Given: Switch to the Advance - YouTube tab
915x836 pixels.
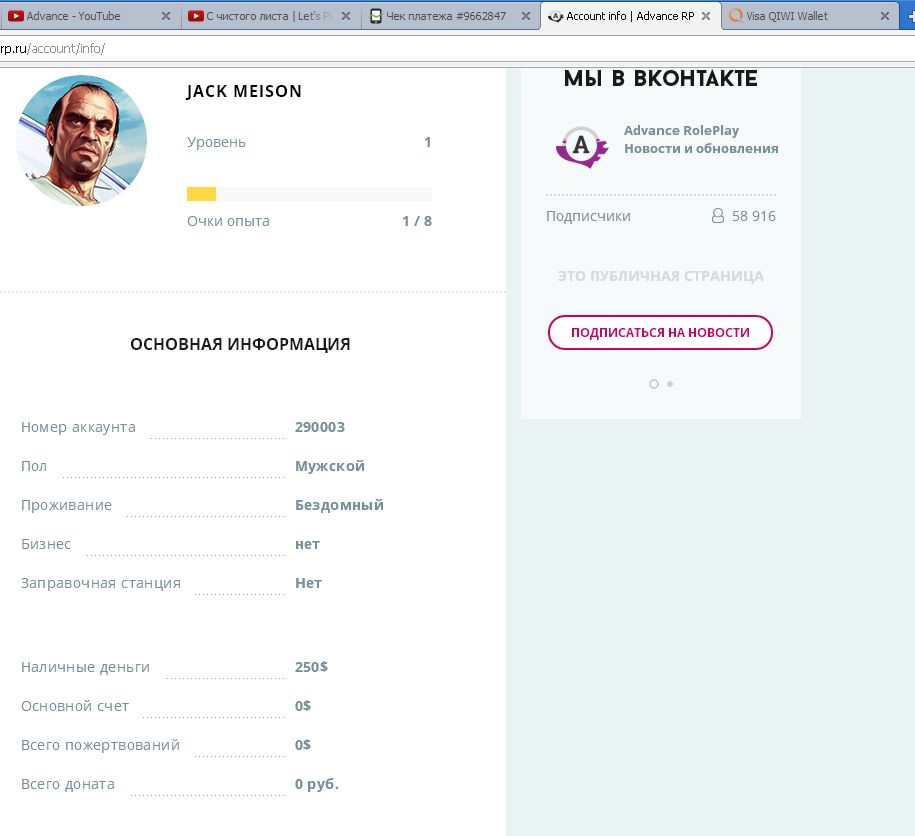Looking at the screenshot, I should (90, 16).
